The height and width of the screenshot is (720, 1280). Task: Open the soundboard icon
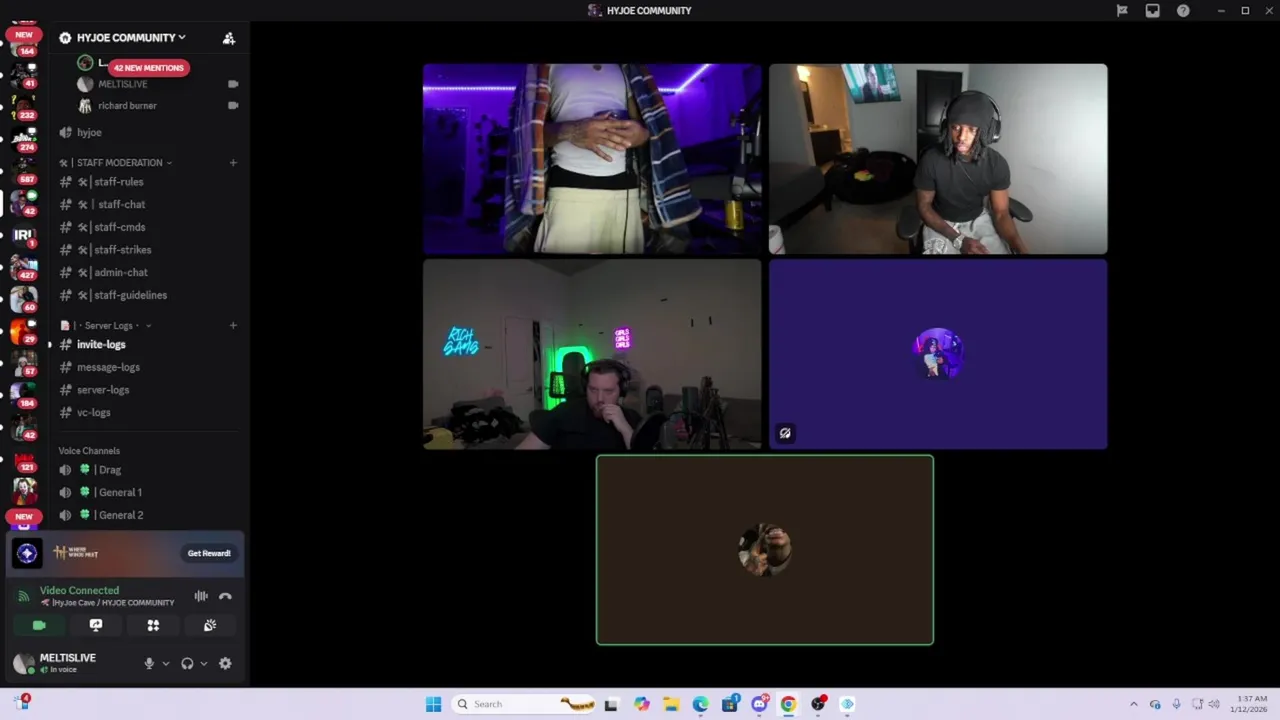(210, 625)
